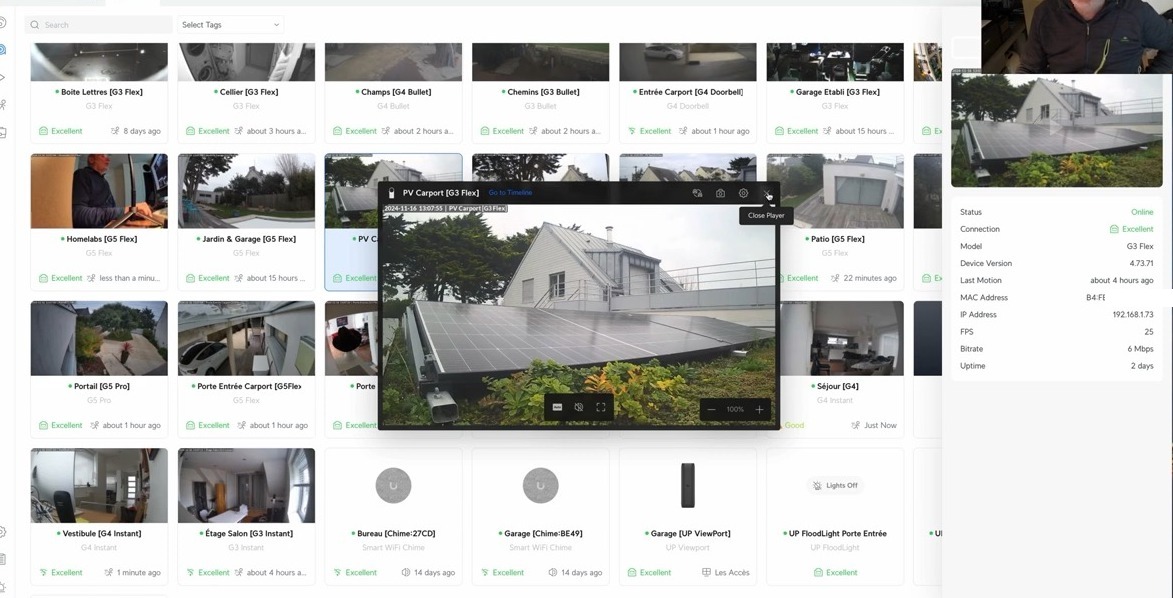Open the Vestibule [G4 Instant] thumbnail
The width and height of the screenshot is (1173, 598).
coord(99,486)
